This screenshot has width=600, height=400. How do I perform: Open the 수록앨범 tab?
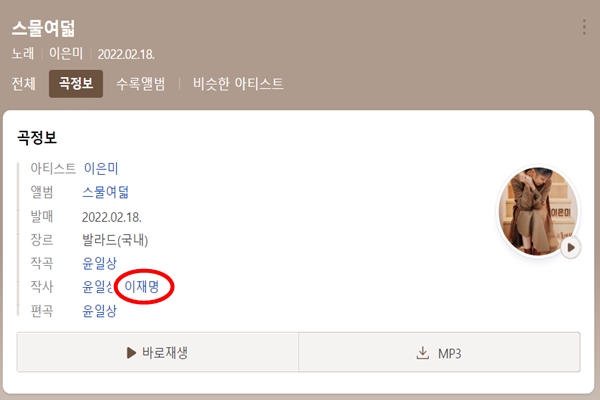[140, 84]
